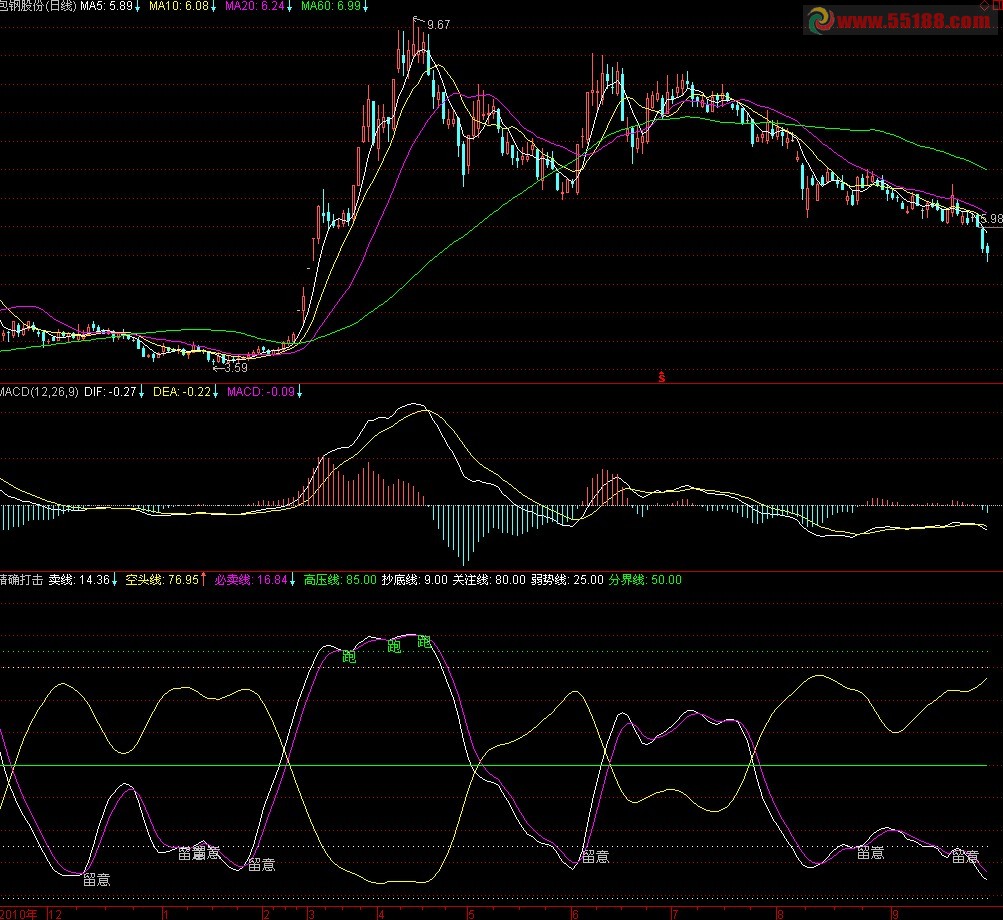Click the magenta MA20: 6.24 legend
Viewport: 1003px width, 920px height.
pyautogui.click(x=254, y=6)
